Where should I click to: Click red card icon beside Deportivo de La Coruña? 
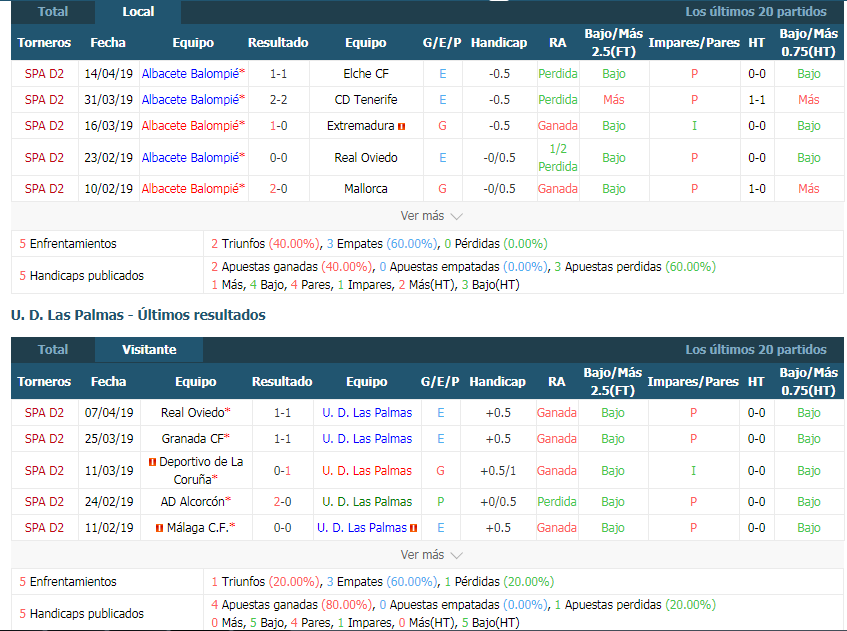click(152, 462)
